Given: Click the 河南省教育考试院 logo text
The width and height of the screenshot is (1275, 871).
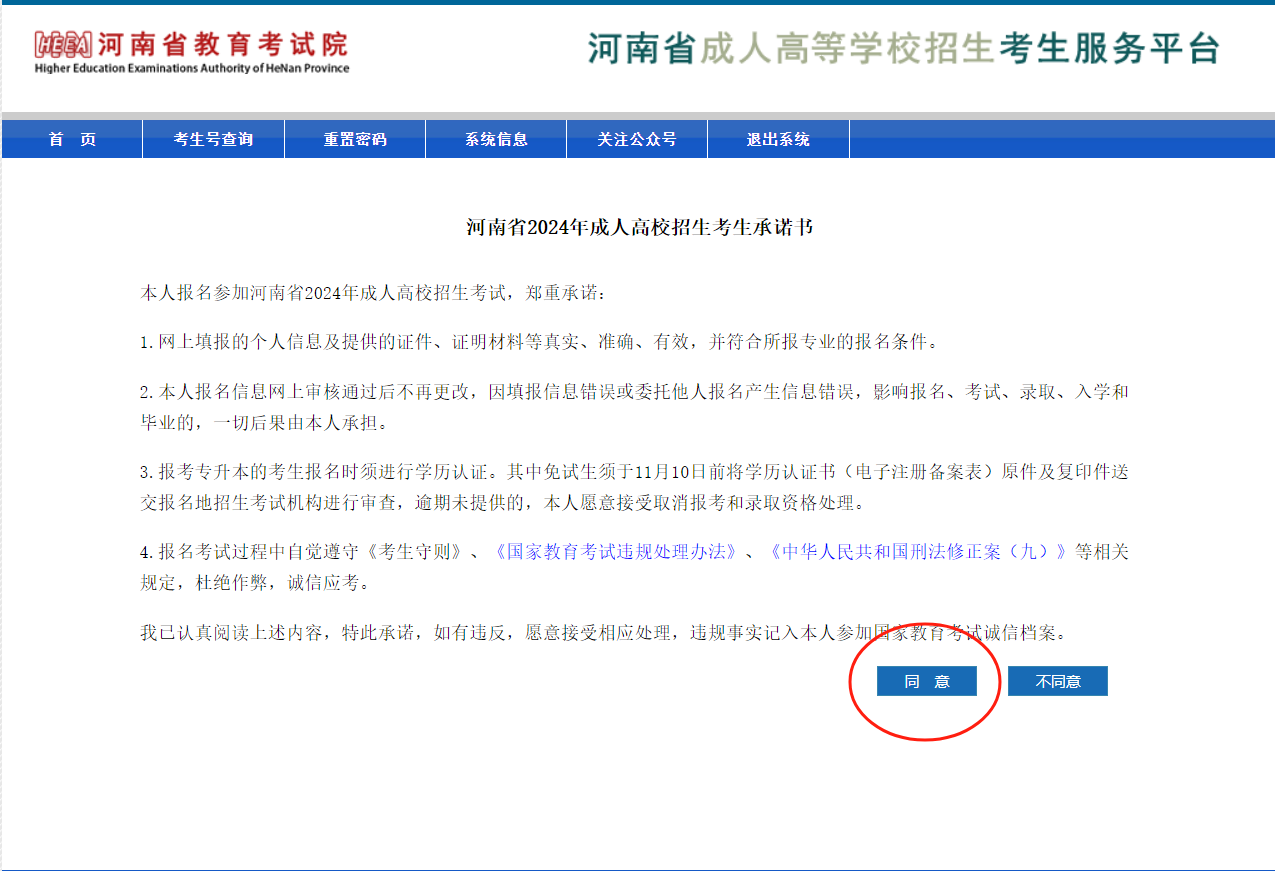Looking at the screenshot, I should click(x=225, y=45).
